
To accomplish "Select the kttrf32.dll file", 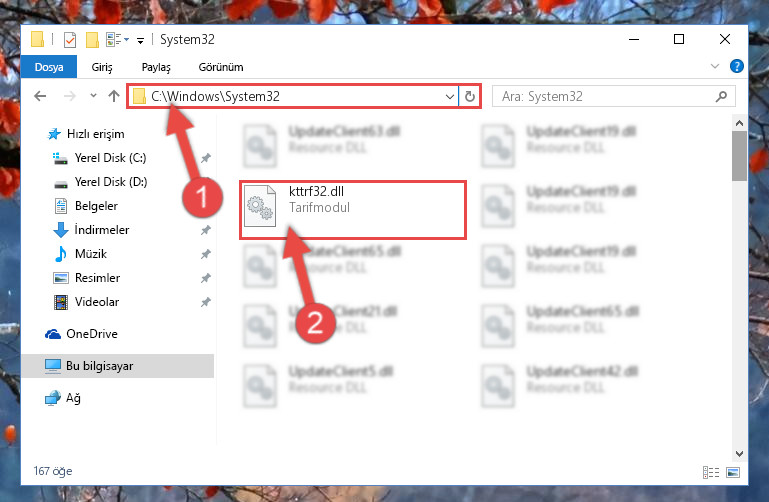I will pyautogui.click(x=353, y=209).
